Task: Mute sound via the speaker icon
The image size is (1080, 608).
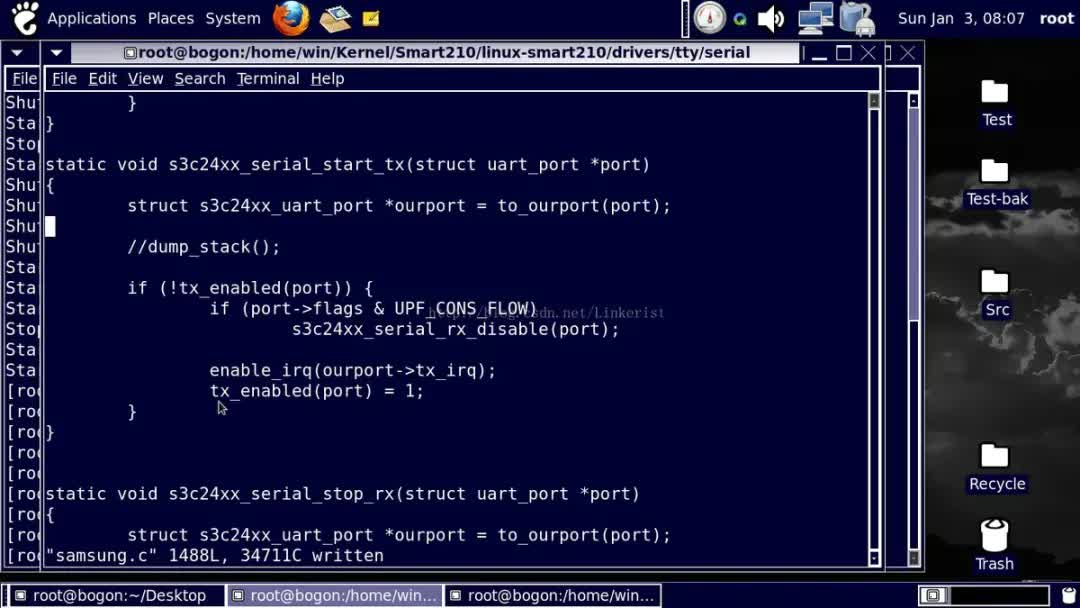Action: pyautogui.click(x=771, y=16)
